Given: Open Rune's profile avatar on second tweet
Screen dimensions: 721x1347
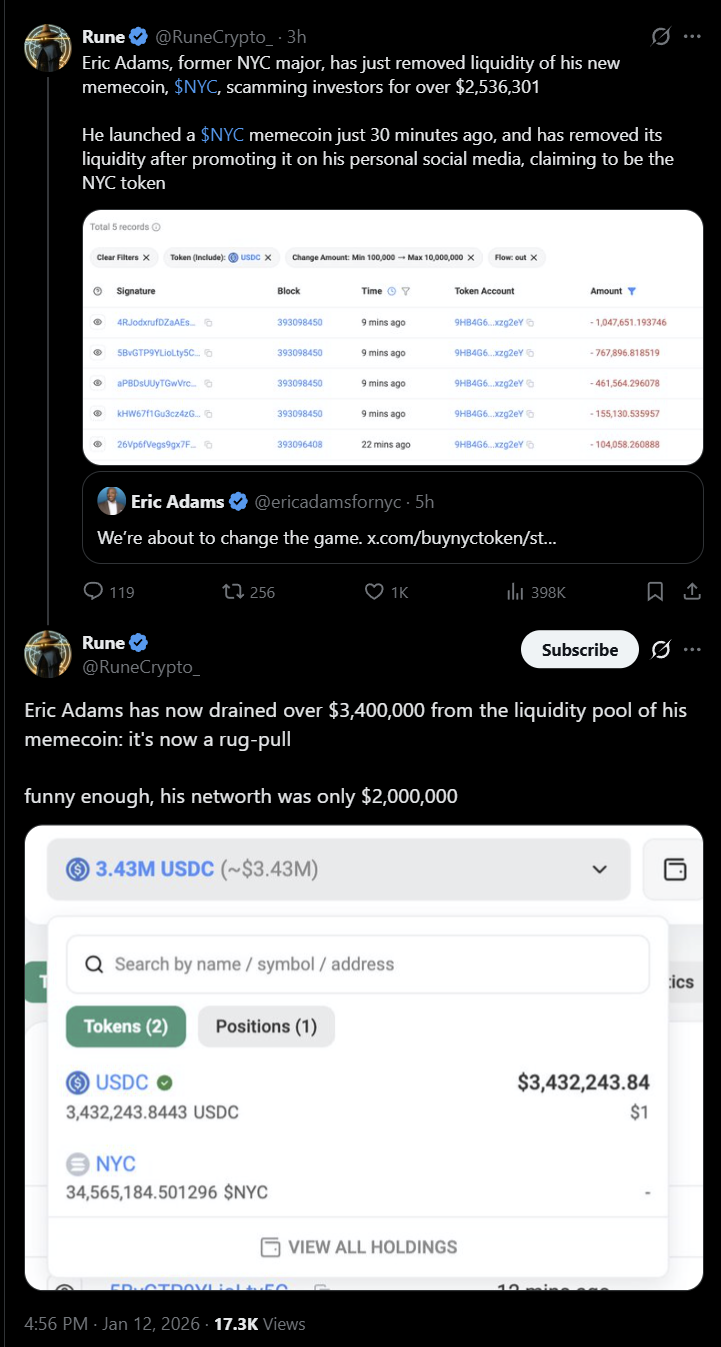Looking at the screenshot, I should (x=47, y=653).
